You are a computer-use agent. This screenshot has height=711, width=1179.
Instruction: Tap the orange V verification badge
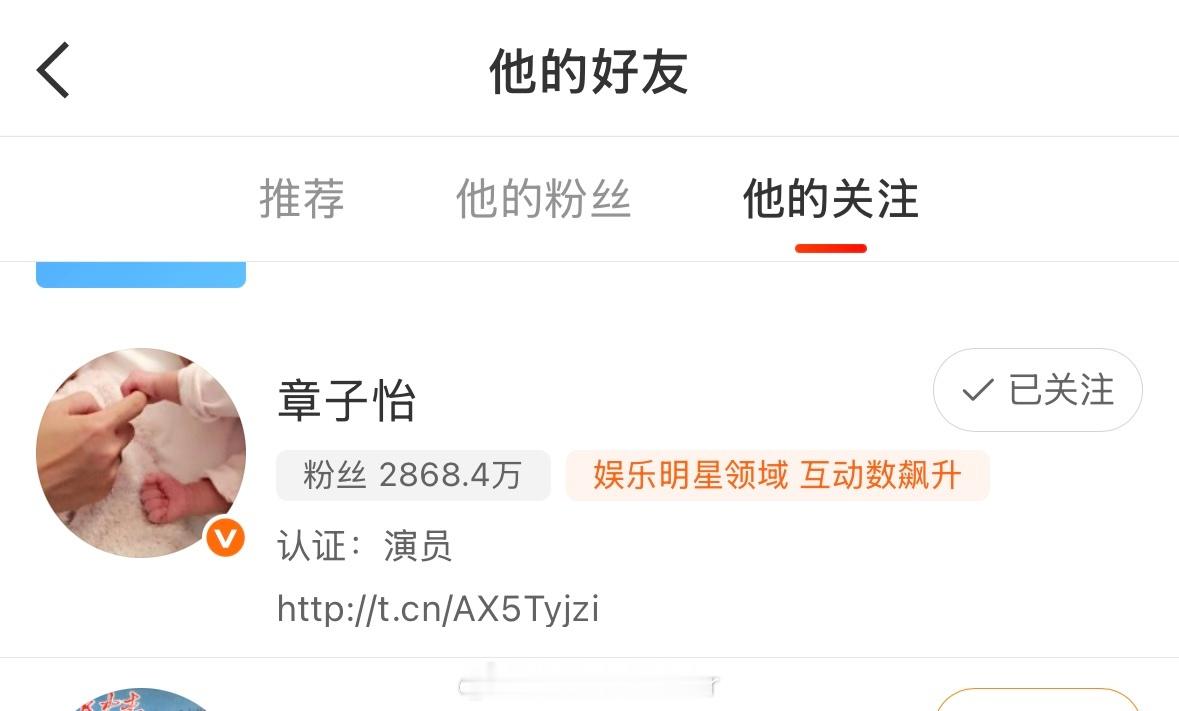pos(226,537)
